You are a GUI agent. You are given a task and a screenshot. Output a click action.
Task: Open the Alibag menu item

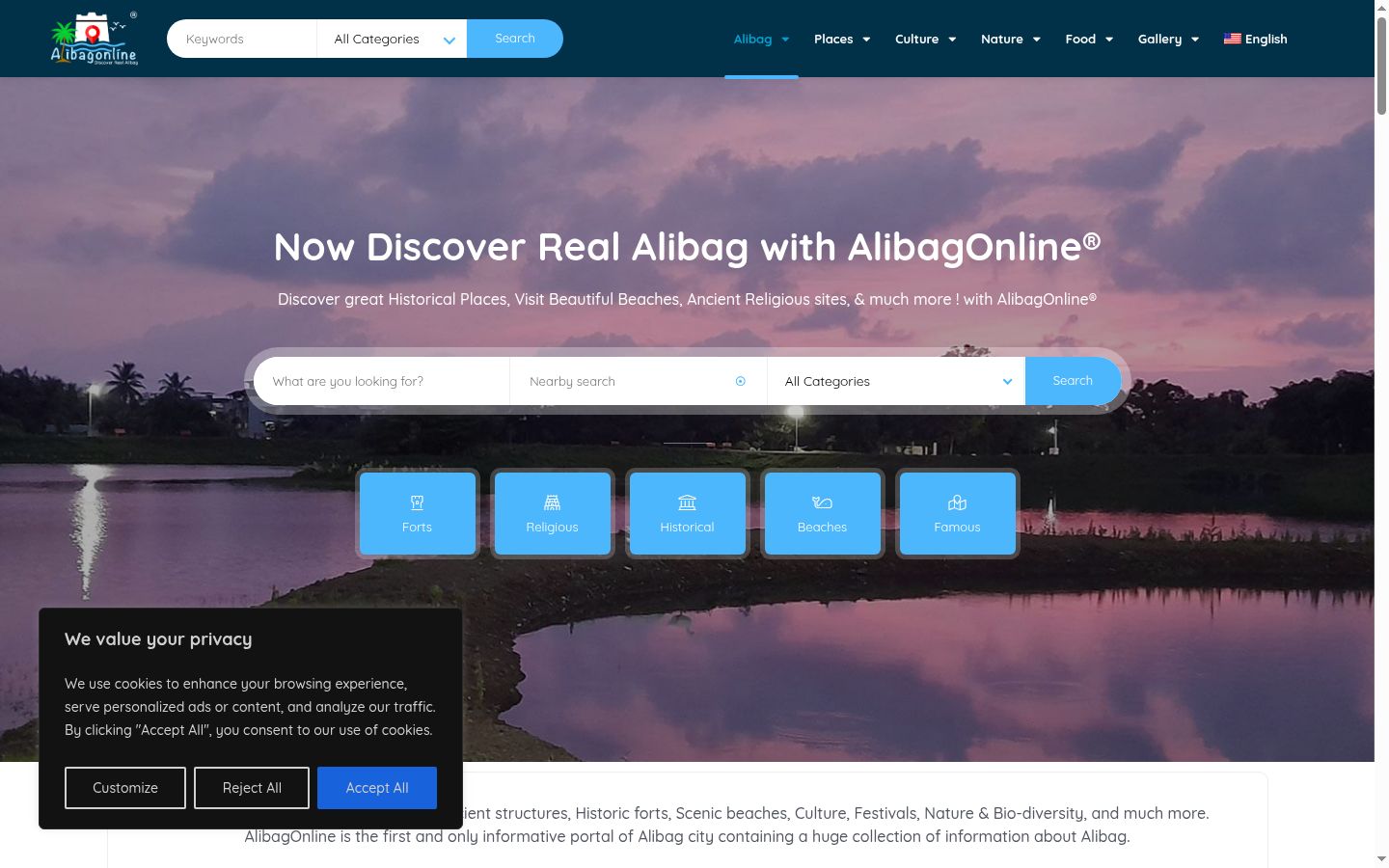pyautogui.click(x=752, y=39)
